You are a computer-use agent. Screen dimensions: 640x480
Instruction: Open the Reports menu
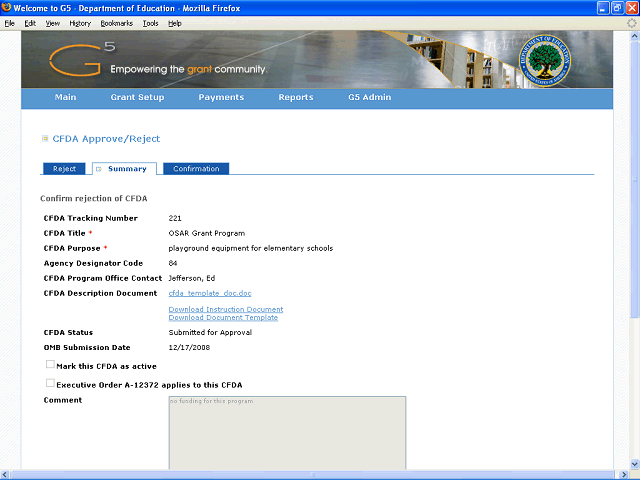click(296, 98)
